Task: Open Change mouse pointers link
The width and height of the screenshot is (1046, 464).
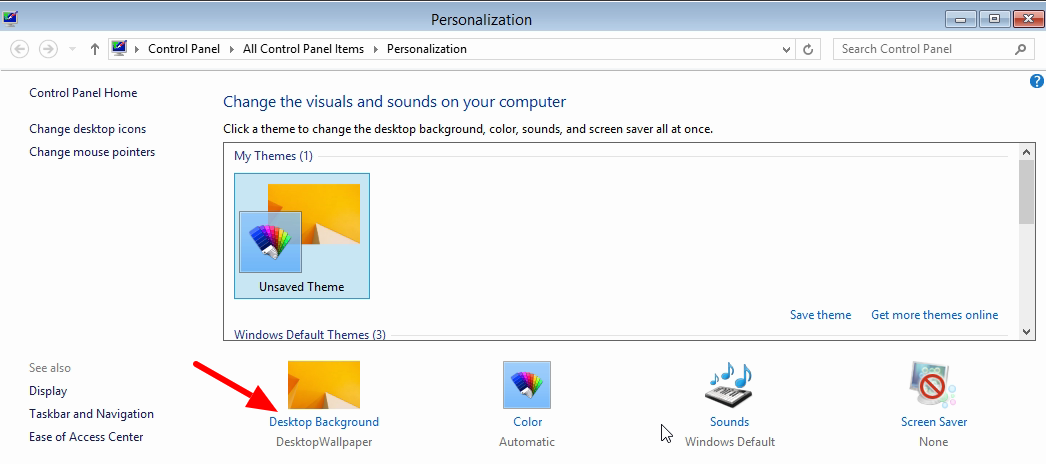Action: point(92,152)
